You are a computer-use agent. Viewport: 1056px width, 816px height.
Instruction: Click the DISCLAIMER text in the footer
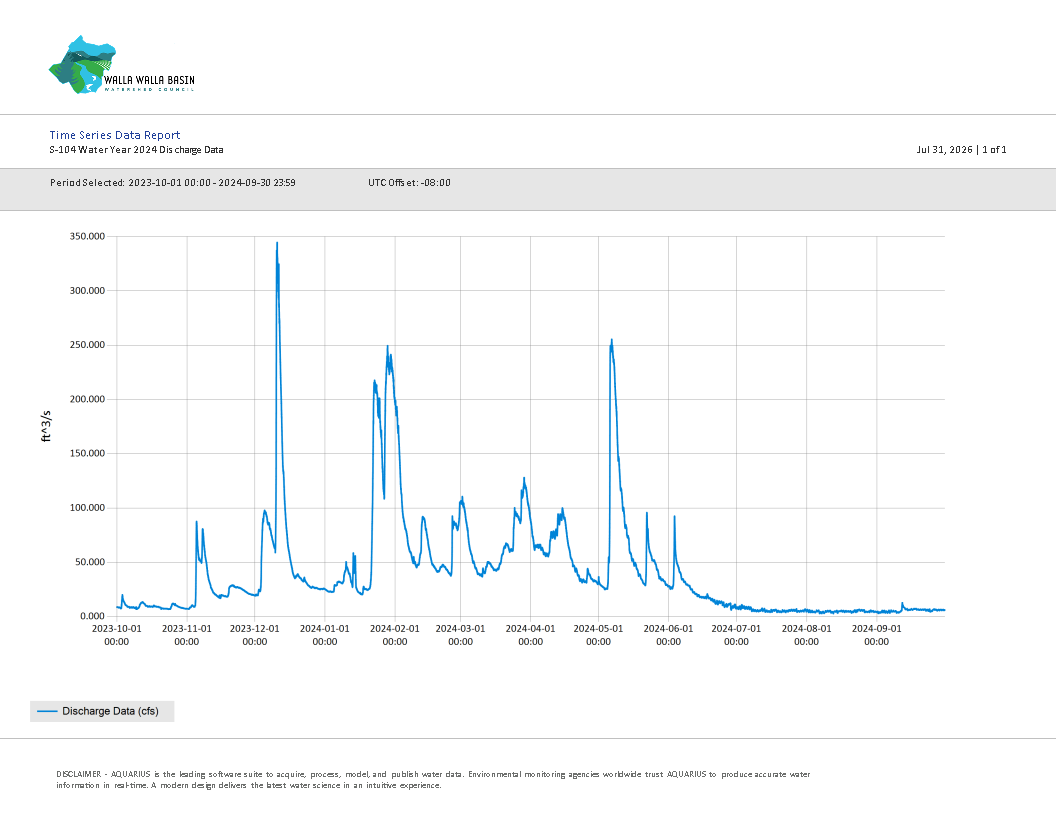coord(433,780)
